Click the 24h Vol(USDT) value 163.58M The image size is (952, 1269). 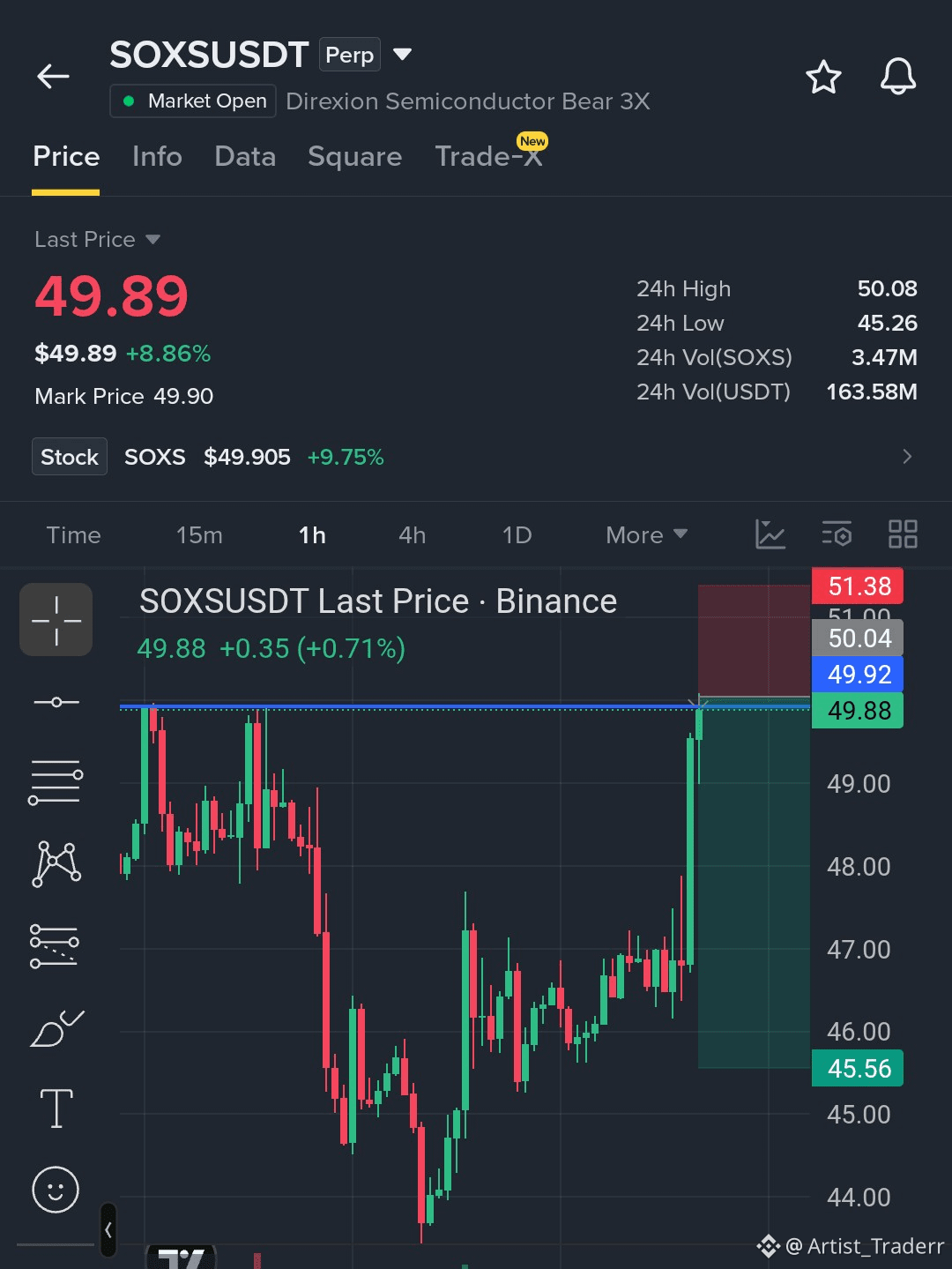(871, 392)
